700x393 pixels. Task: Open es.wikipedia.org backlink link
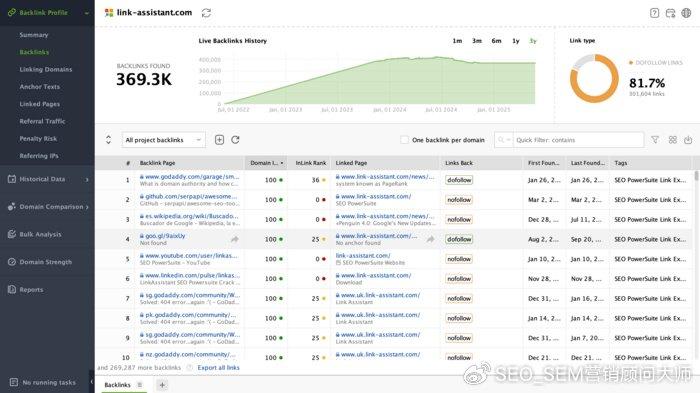click(192, 216)
